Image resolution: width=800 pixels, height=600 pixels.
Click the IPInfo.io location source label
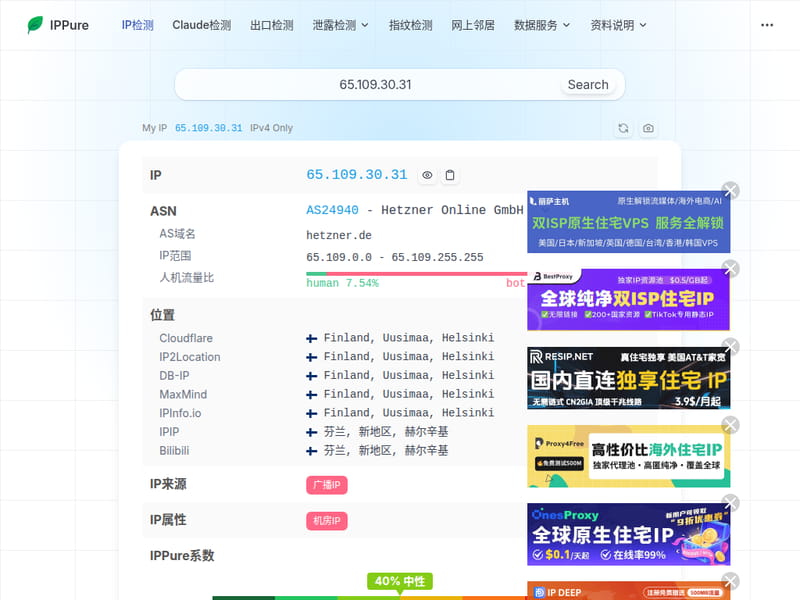[180, 413]
